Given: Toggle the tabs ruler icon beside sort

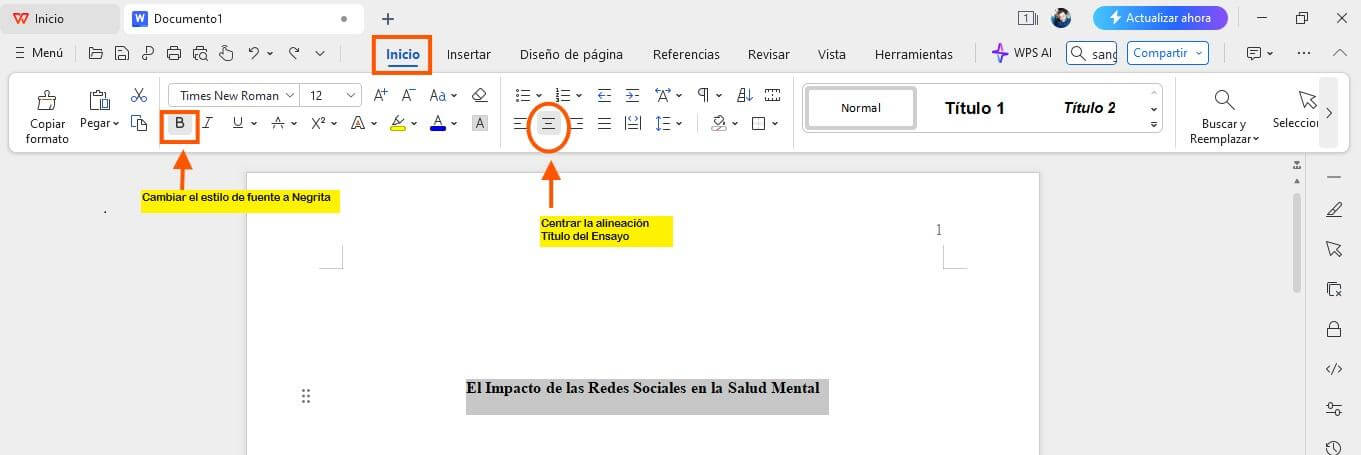Looking at the screenshot, I should tap(772, 95).
